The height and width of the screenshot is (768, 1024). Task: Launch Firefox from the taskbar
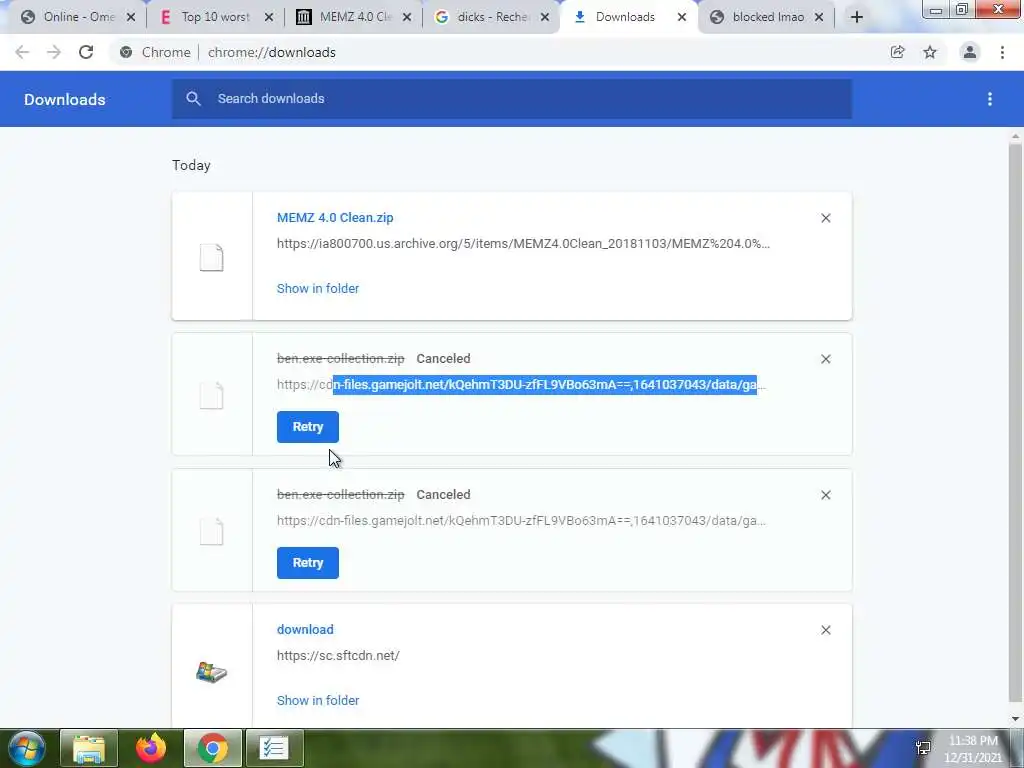[x=151, y=748]
